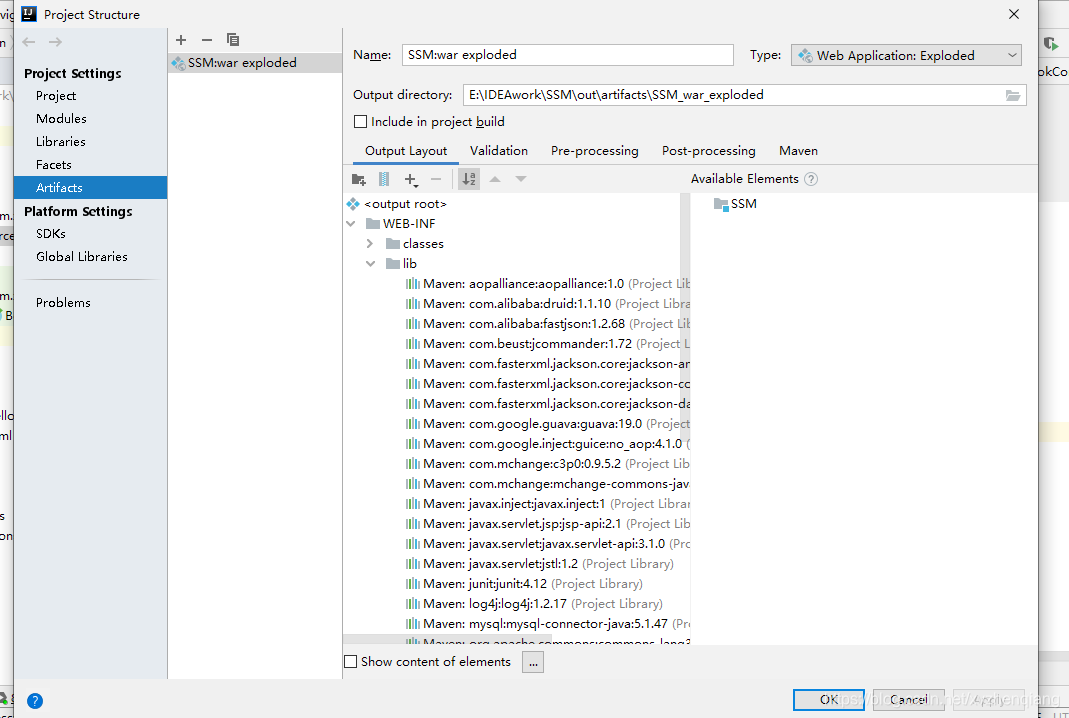Toggle Show content of elements checkbox
The width and height of the screenshot is (1069, 718).
click(x=350, y=662)
